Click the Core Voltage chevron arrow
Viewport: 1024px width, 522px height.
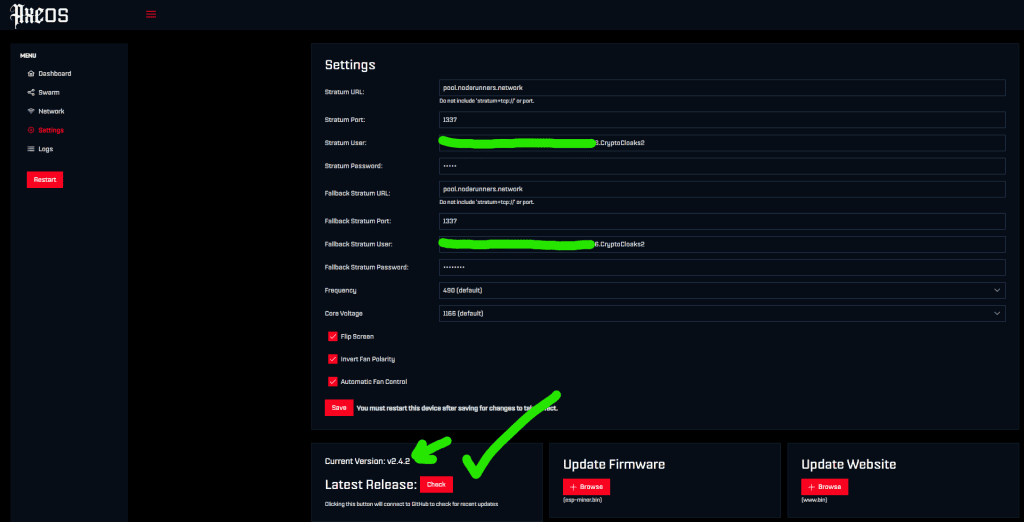997,314
